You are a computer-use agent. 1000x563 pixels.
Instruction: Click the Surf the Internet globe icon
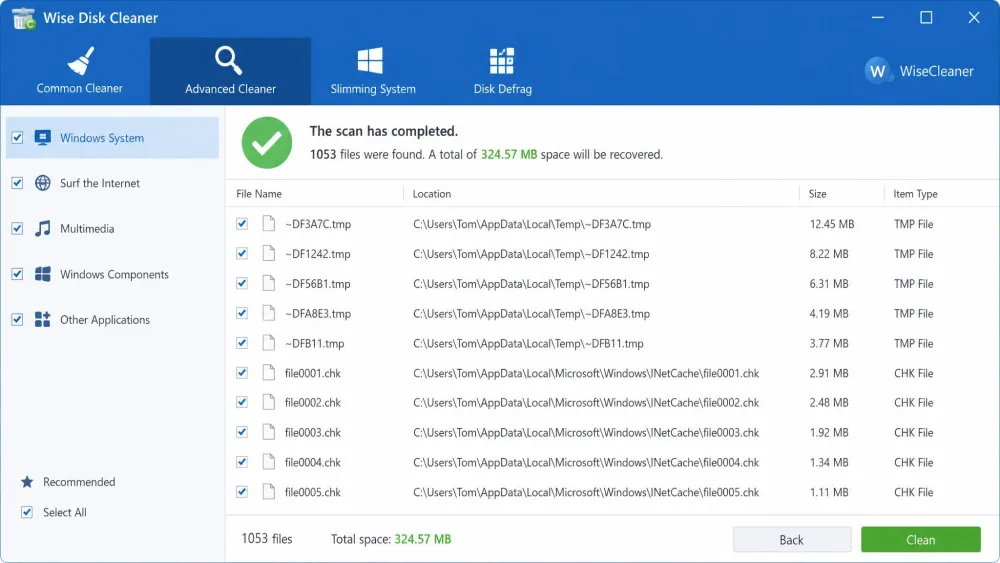[x=43, y=183]
